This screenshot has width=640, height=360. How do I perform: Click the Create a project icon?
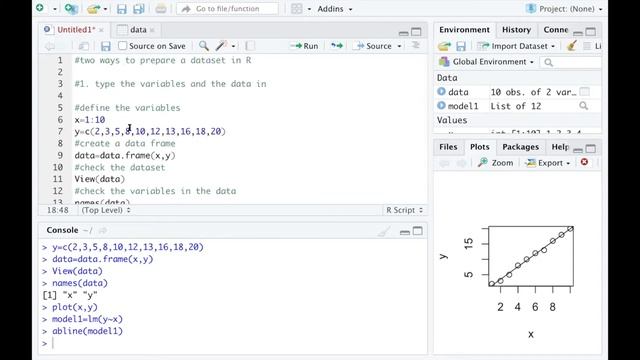(71, 8)
